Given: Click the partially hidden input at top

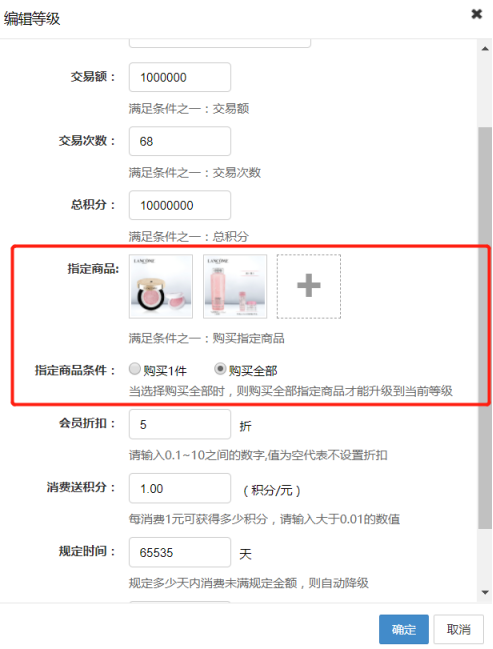Looking at the screenshot, I should click(x=220, y=43).
